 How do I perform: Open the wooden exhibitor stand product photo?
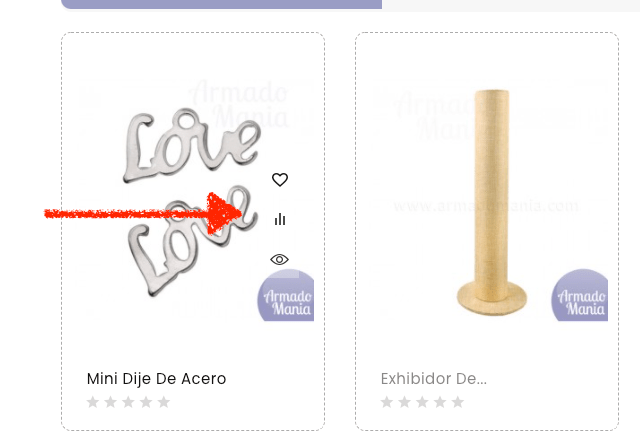(x=490, y=202)
